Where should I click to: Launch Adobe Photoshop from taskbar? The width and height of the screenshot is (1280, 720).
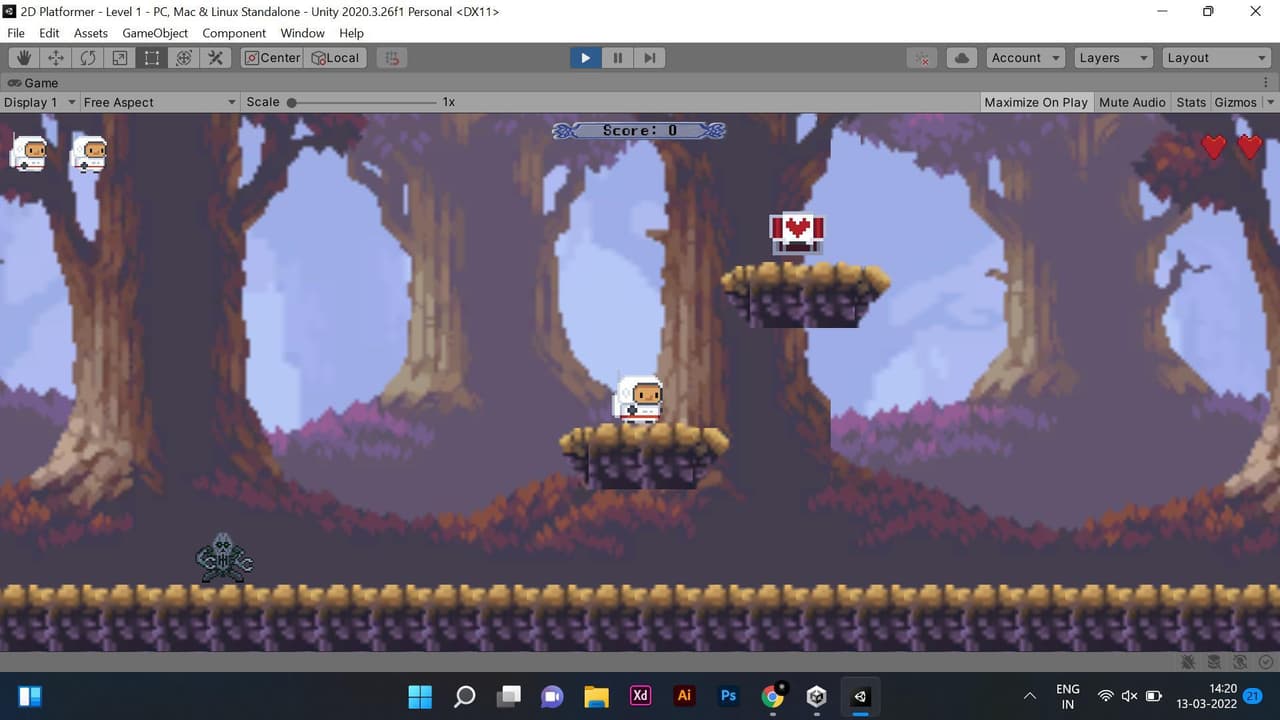coord(728,696)
